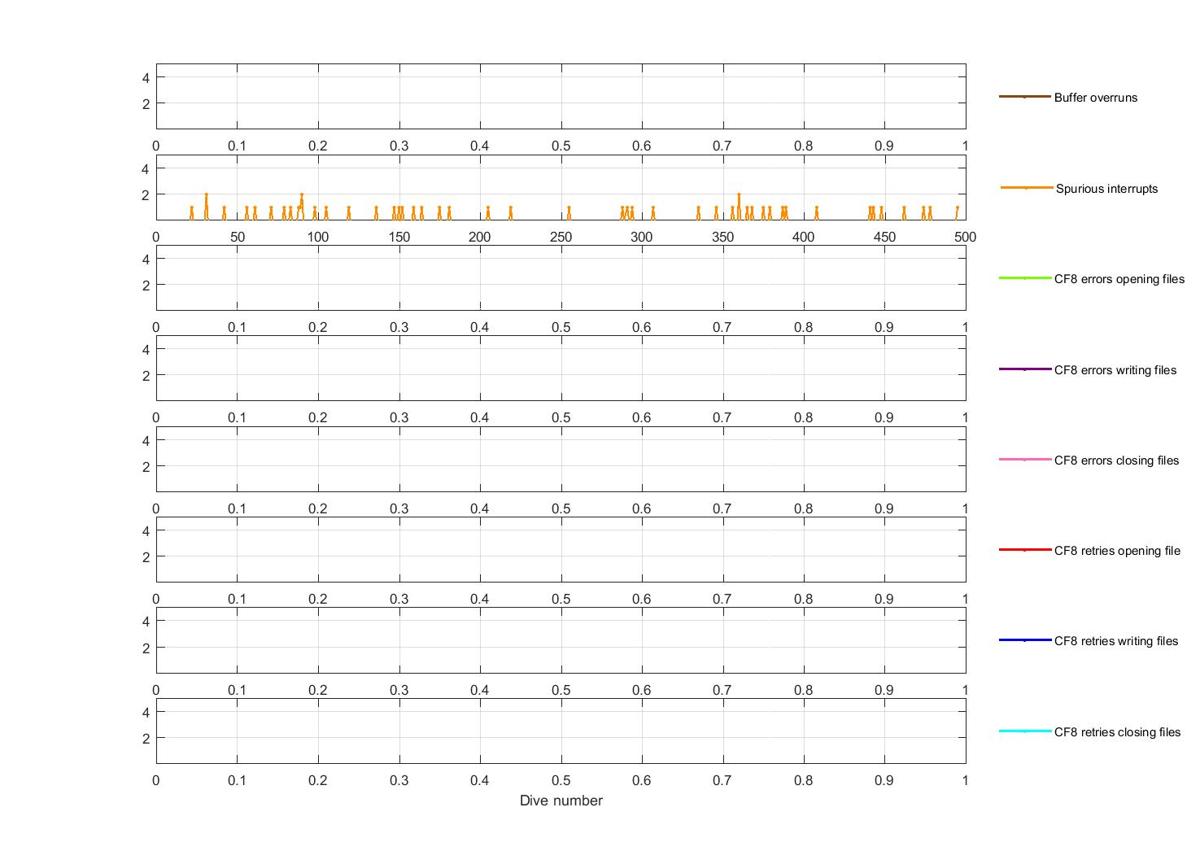Click the 100 tick label on Spurious interrupts axis

click(x=318, y=238)
